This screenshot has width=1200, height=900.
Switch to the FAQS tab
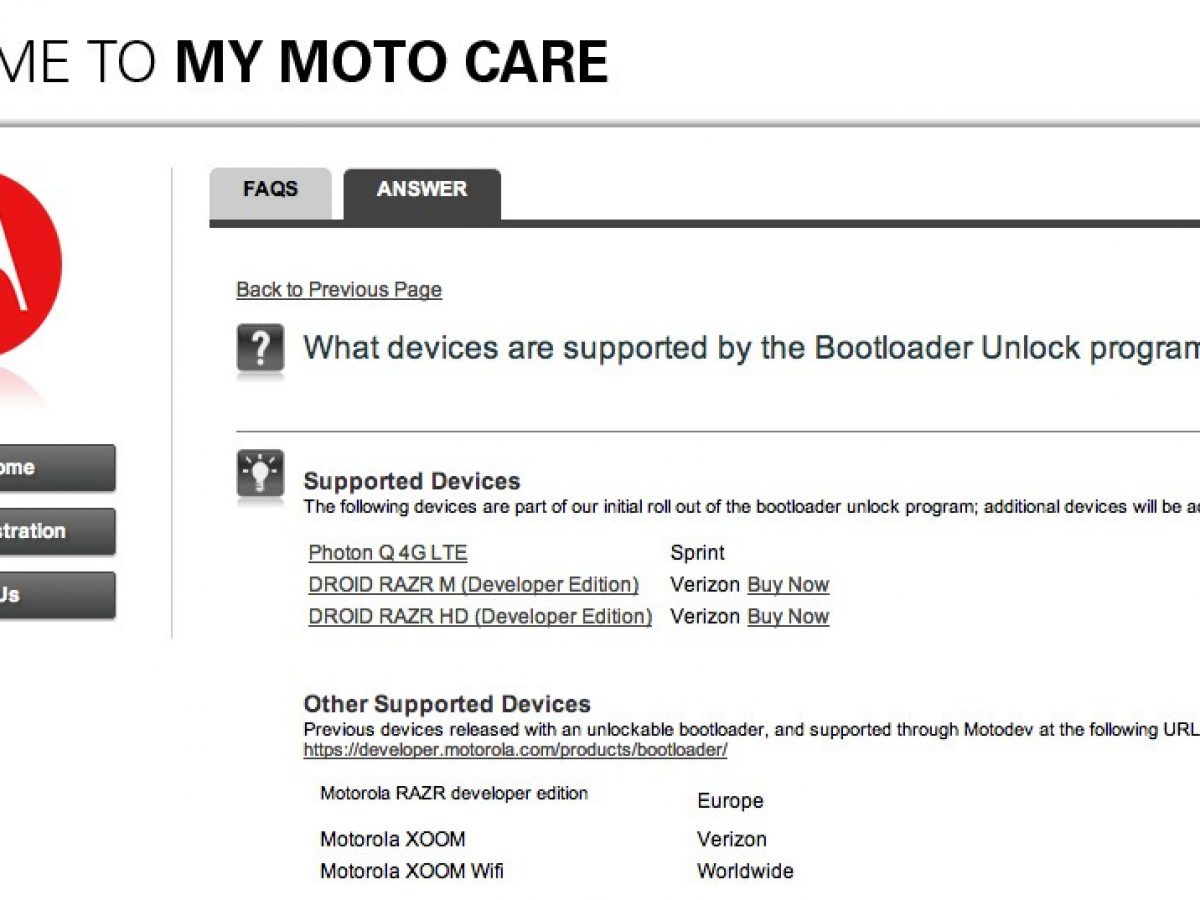[x=270, y=190]
